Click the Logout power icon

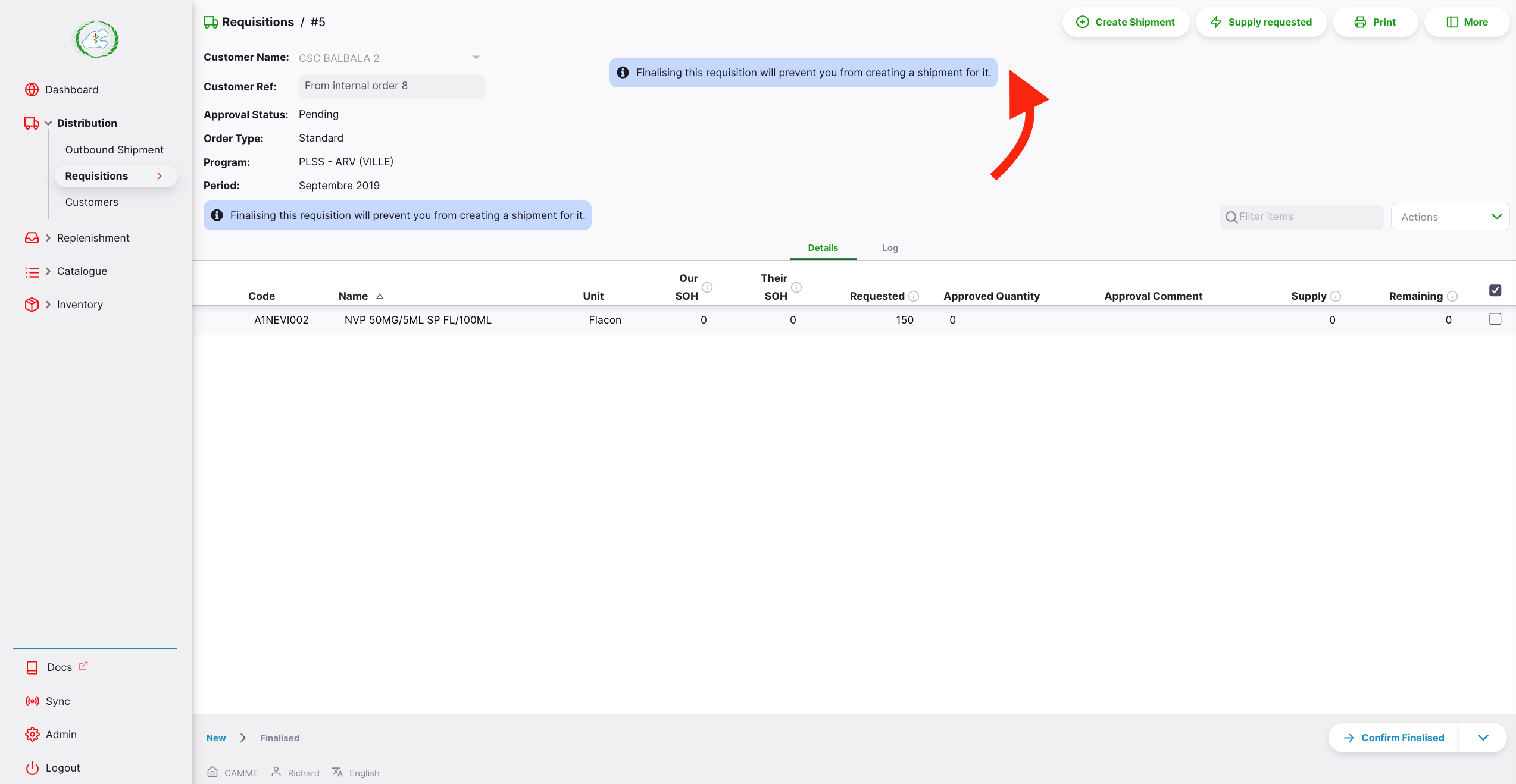(32, 767)
